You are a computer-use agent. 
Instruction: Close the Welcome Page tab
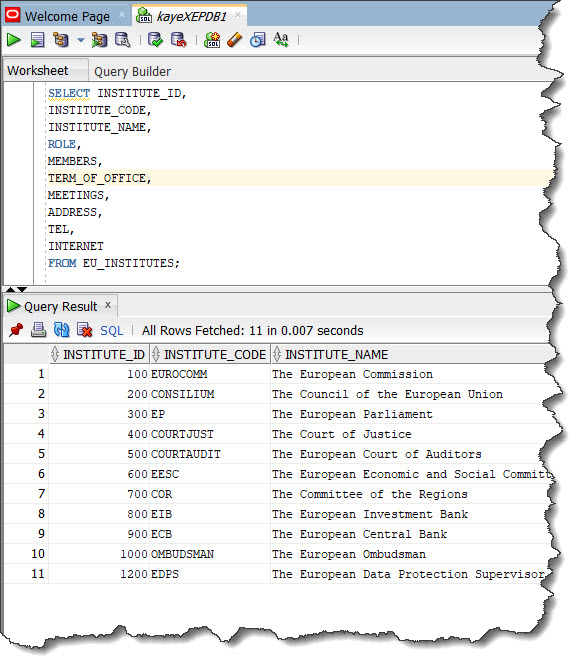pos(122,15)
